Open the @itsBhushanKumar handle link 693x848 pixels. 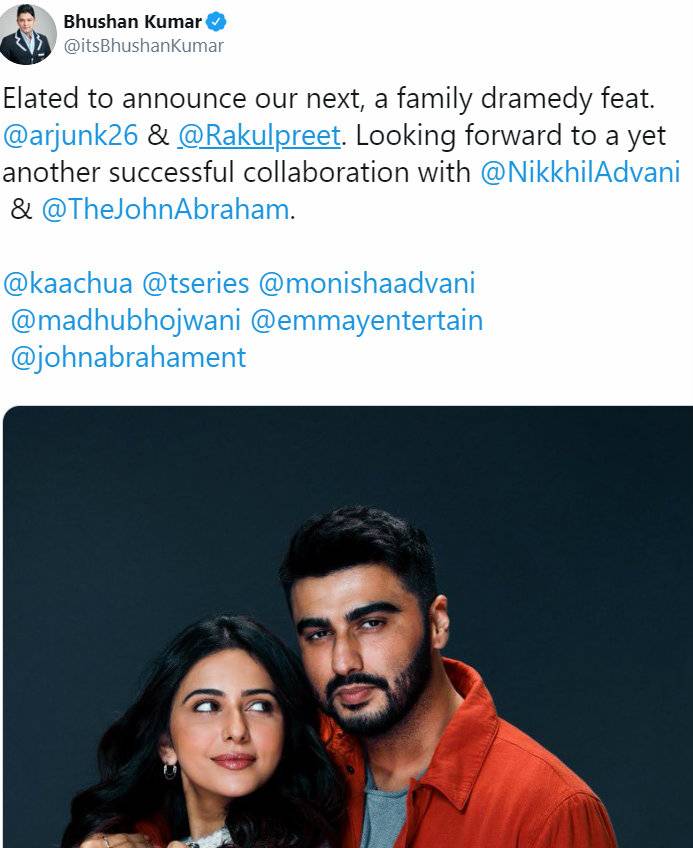pos(143,46)
